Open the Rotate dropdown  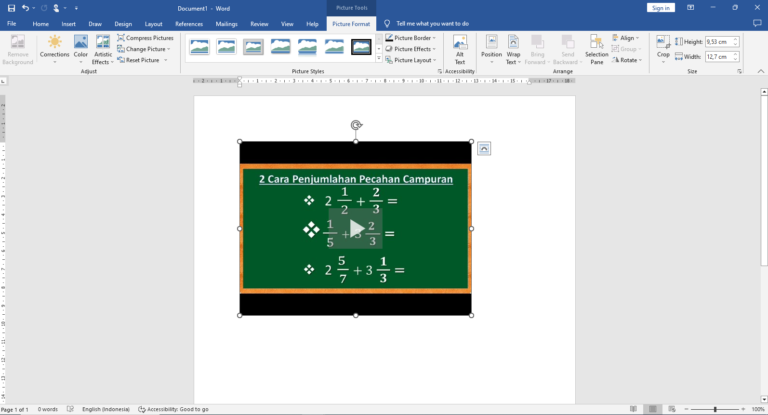628,60
